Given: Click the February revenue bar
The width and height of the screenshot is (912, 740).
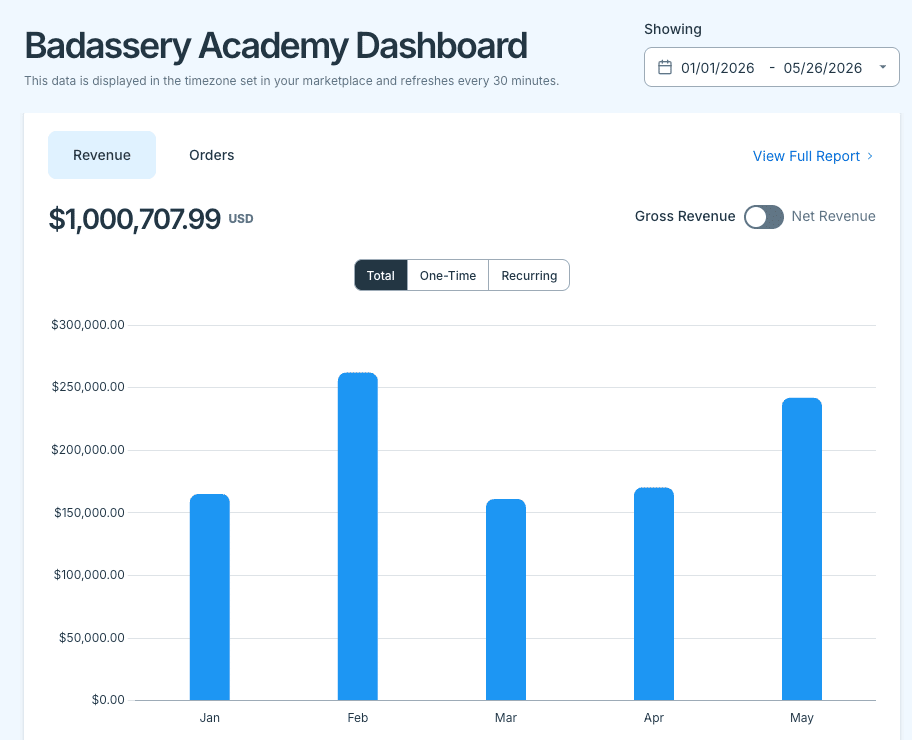Looking at the screenshot, I should (358, 536).
